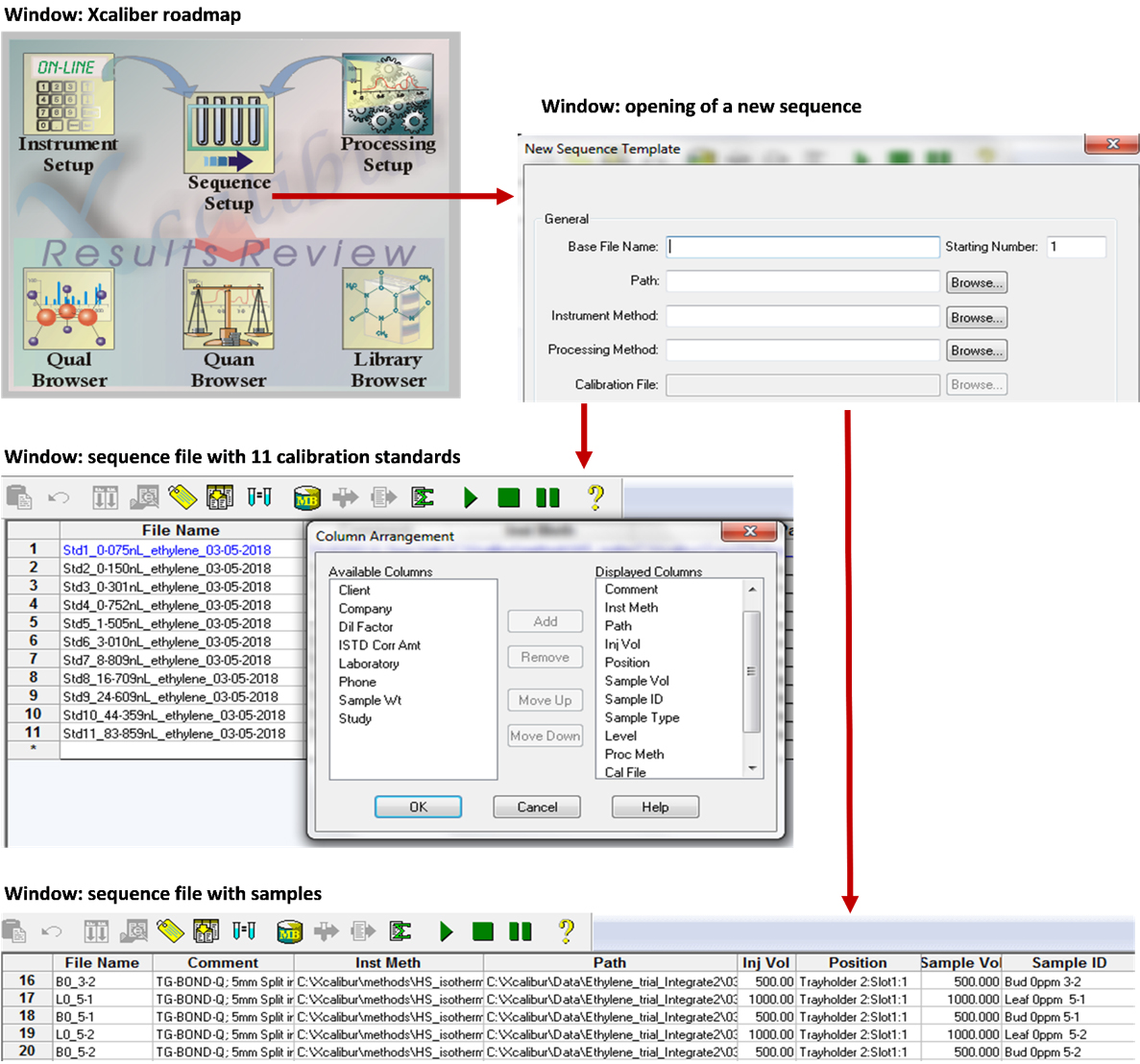The height and width of the screenshot is (1064, 1140).
Task: Click OK in Column Arrangement dialog
Action: click(418, 807)
